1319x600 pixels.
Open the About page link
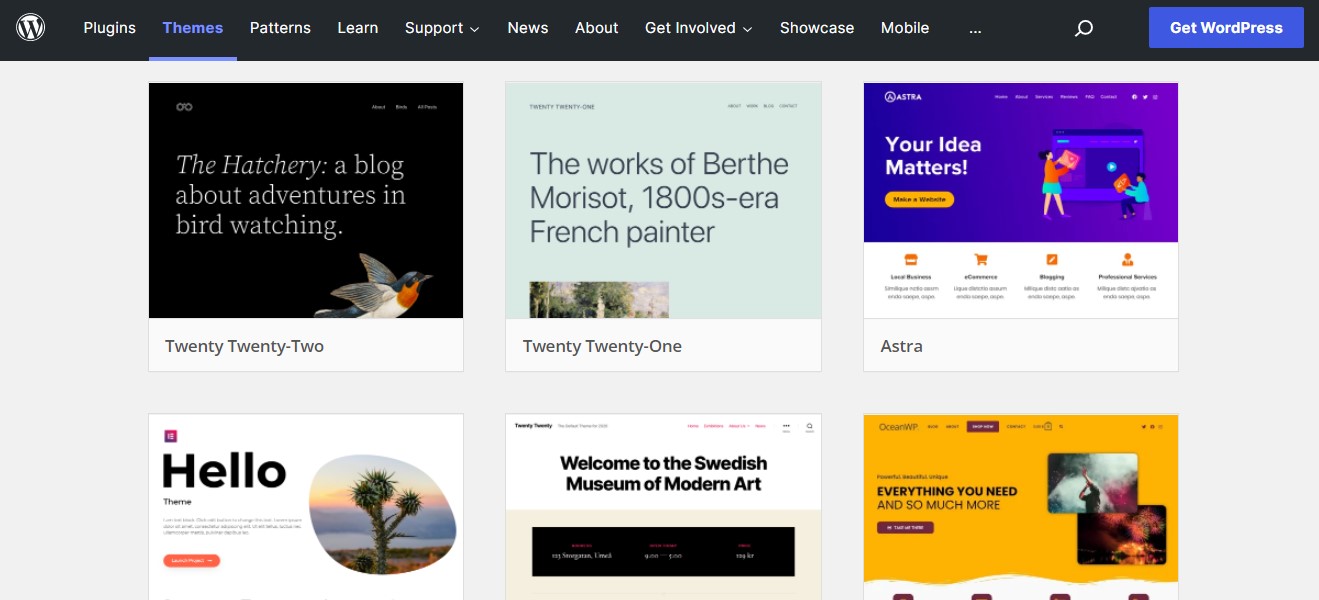tap(596, 28)
